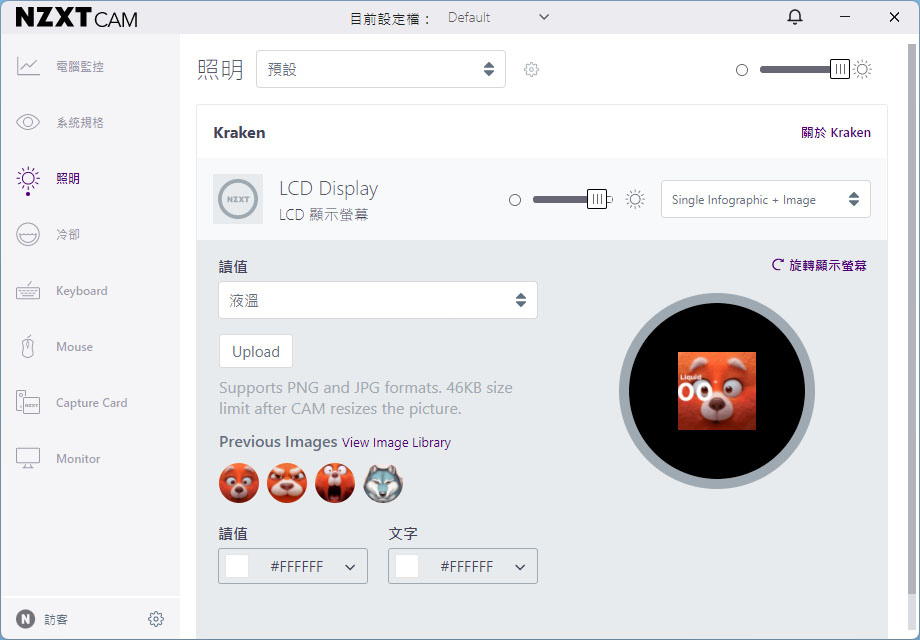The height and width of the screenshot is (640, 920).
Task: Open the Keyboard section
Action: point(82,290)
